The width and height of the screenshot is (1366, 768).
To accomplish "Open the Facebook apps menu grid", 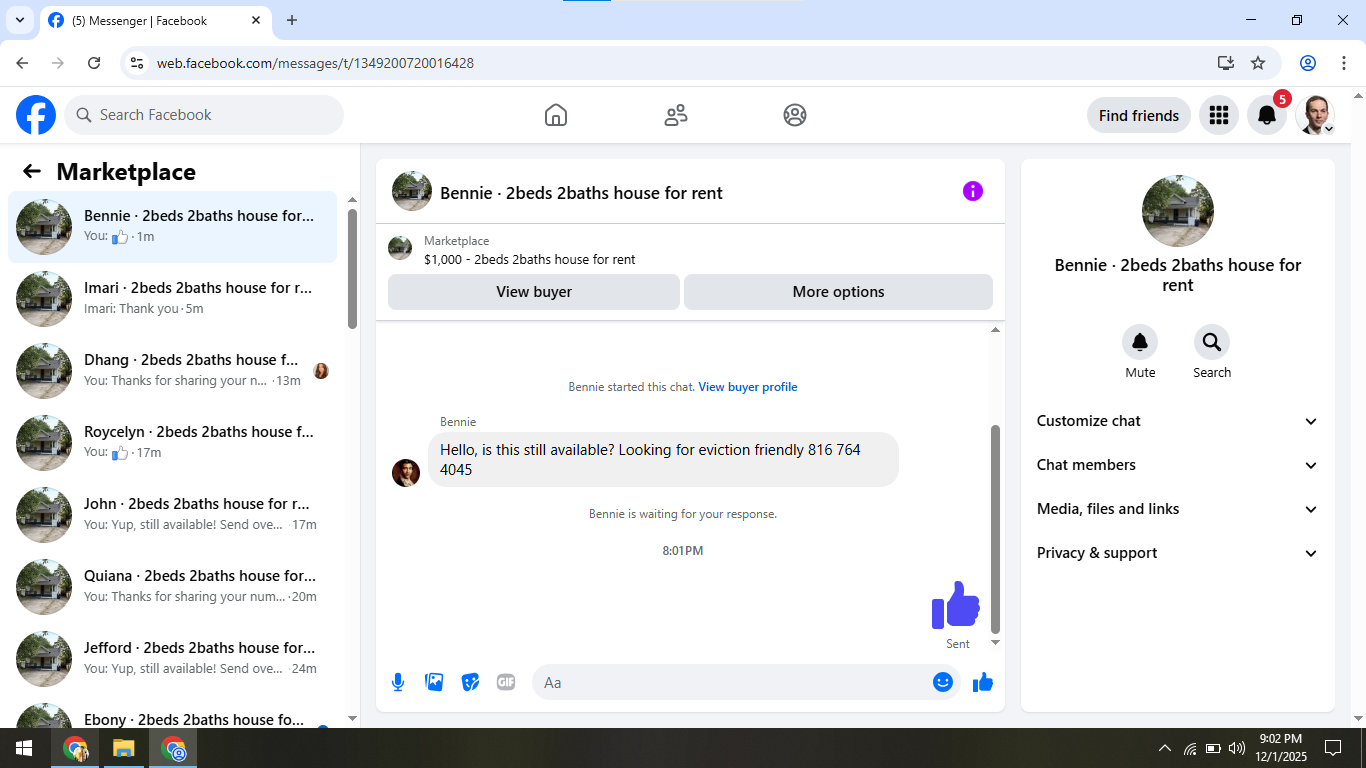I will tap(1218, 115).
